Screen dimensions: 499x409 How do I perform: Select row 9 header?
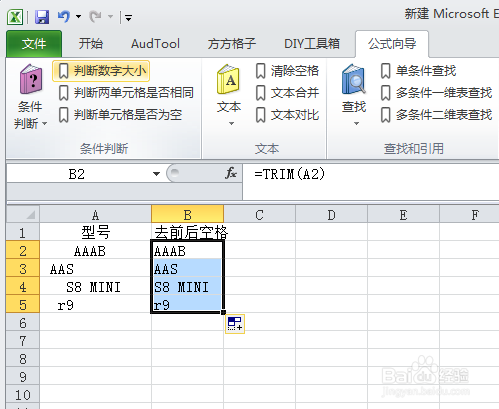tap(23, 376)
